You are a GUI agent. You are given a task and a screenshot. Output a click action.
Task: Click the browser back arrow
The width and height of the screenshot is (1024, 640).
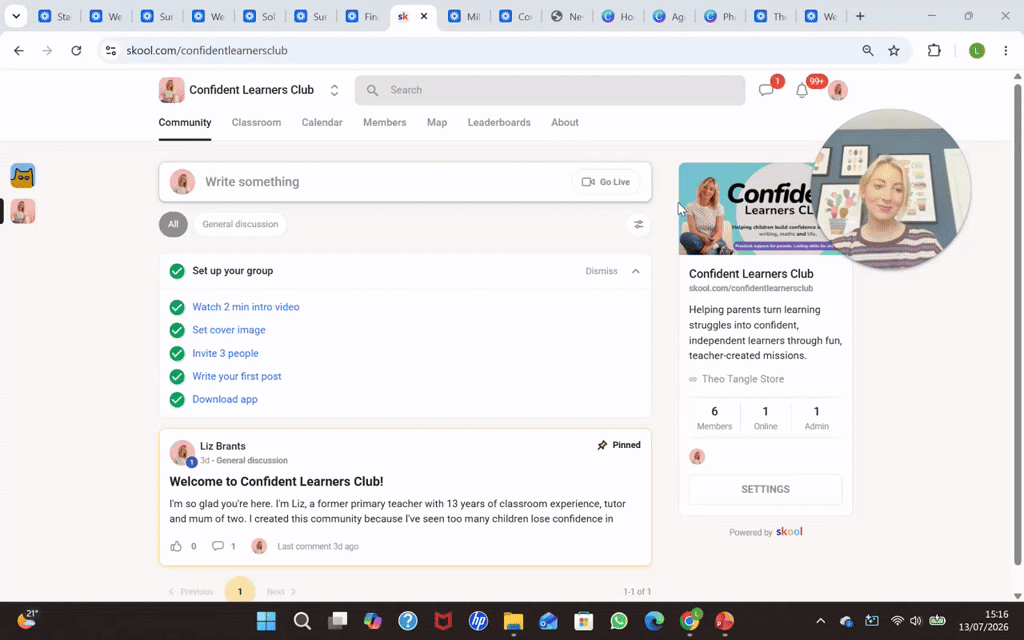point(19,50)
